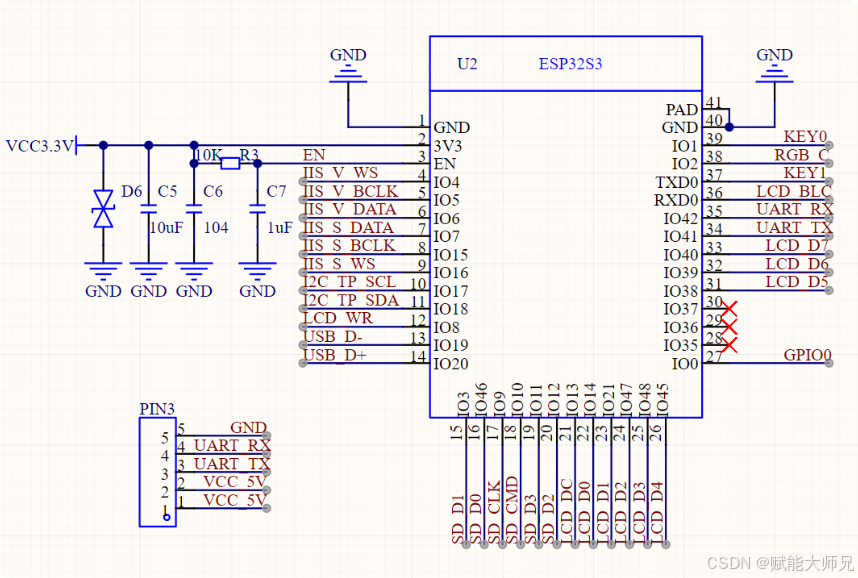
Task: Select the R3 resistor symbol
Action: [230, 163]
